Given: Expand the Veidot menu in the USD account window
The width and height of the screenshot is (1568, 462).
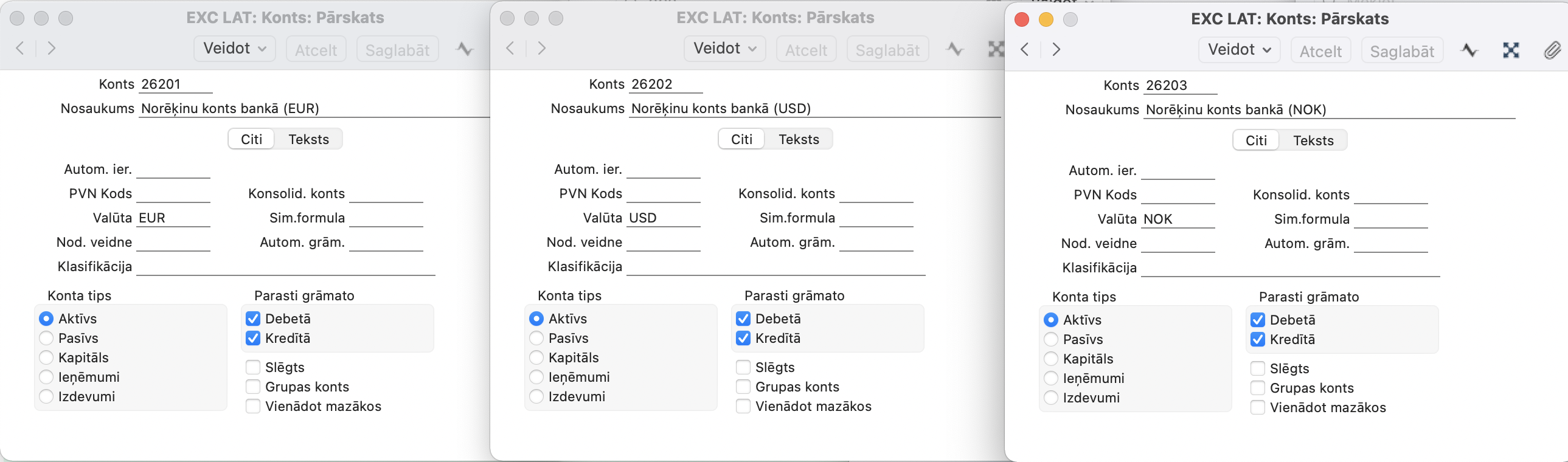Looking at the screenshot, I should [x=724, y=49].
